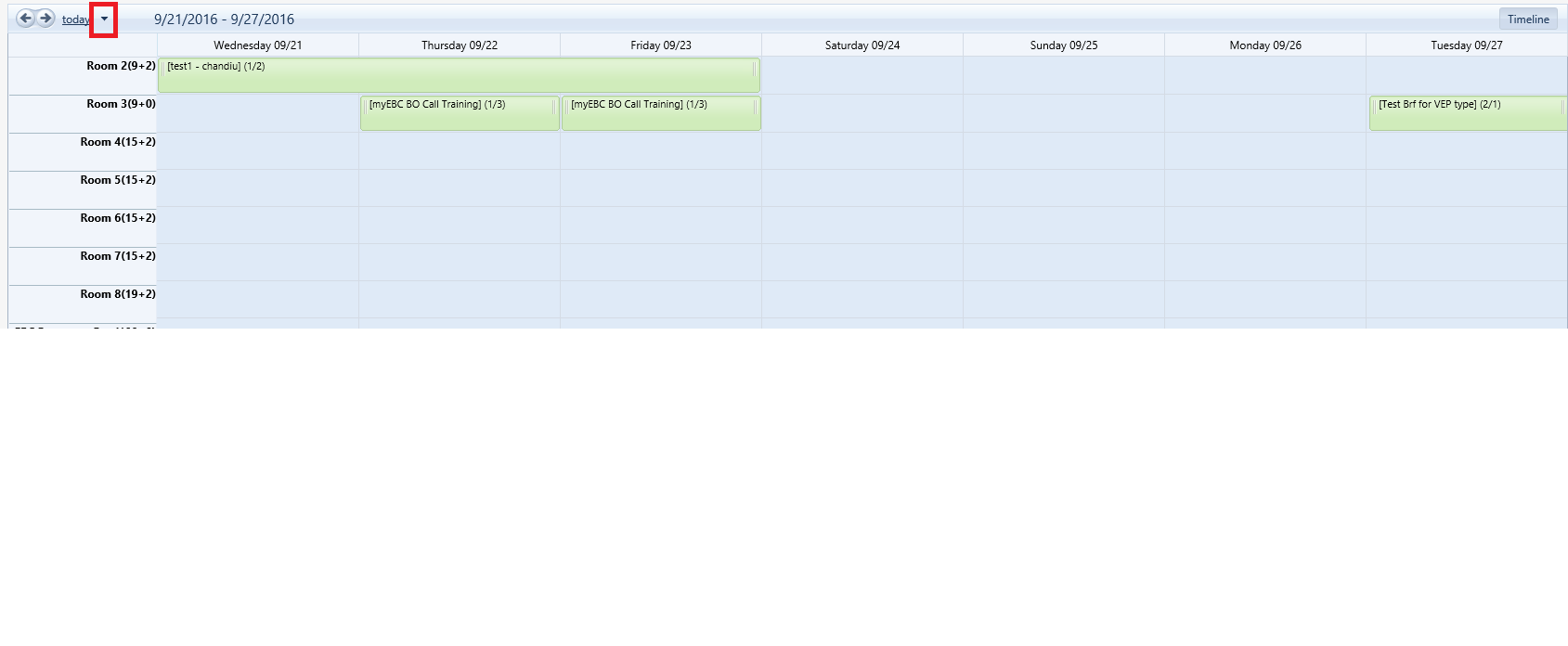Click the 9/21/2016 - 9/27/2016 date range
Viewport: 1568px width, 646px height.
point(224,19)
